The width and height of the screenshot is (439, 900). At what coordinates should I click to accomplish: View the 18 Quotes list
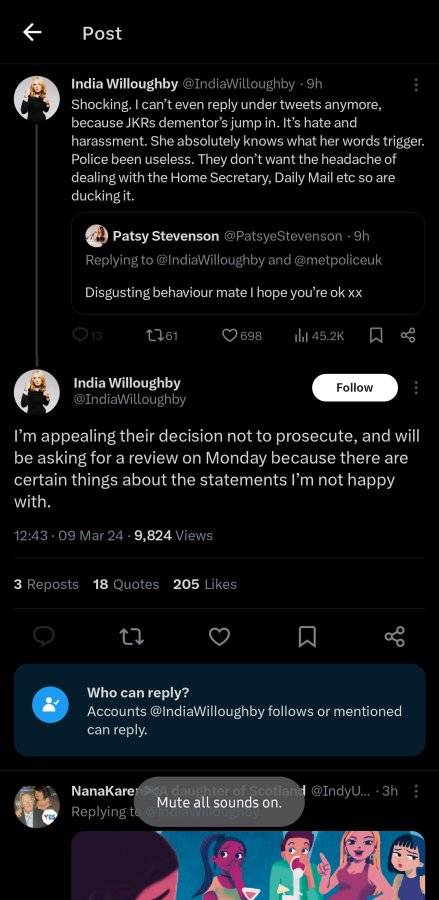pyautogui.click(x=126, y=584)
